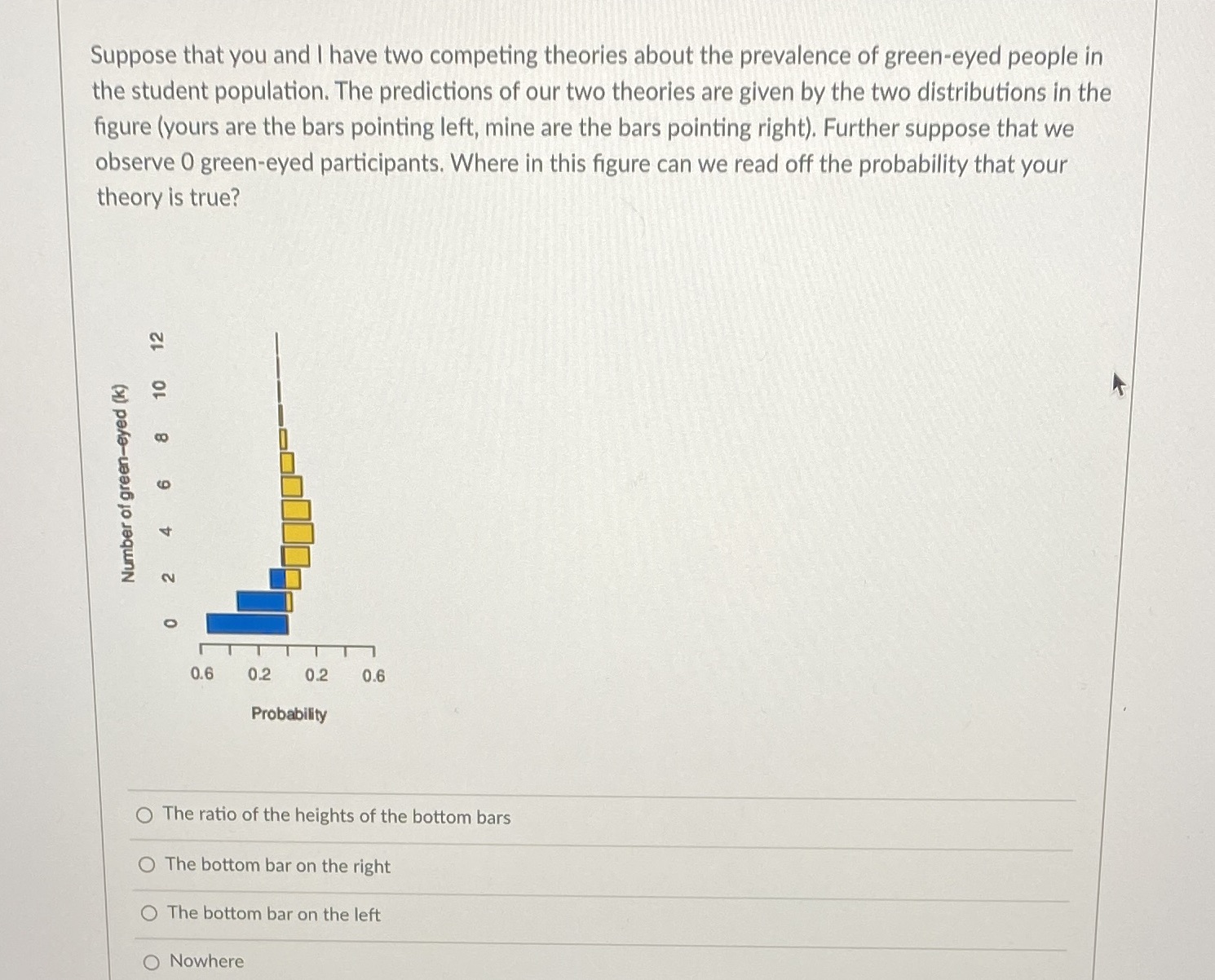Image resolution: width=1215 pixels, height=980 pixels.
Task: Click the "Nowhere" answer label text
Action: (x=206, y=961)
